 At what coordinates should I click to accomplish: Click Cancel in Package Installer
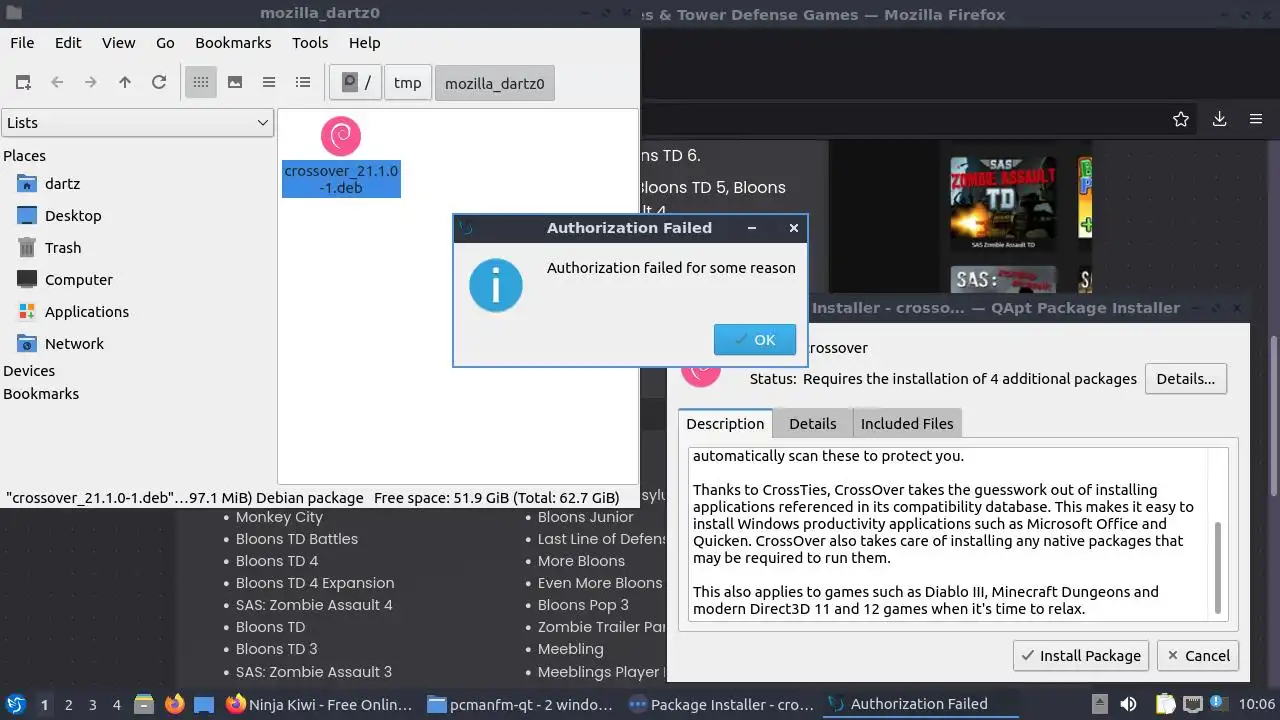pyautogui.click(x=1198, y=655)
